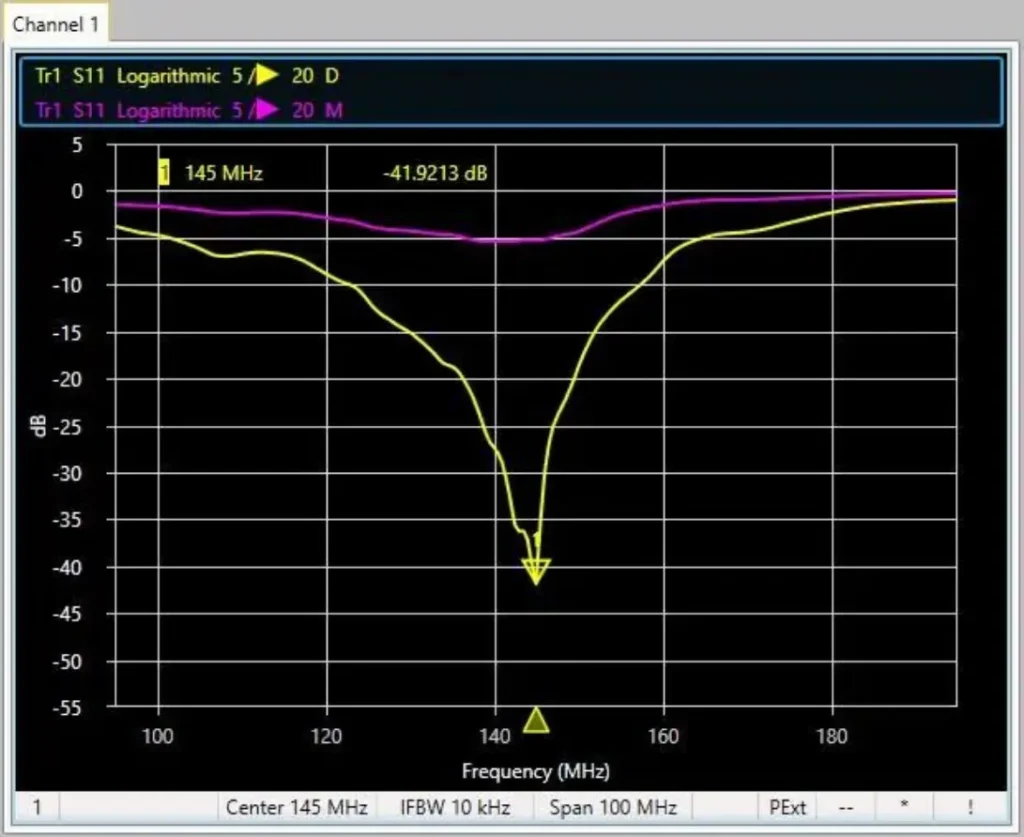
Task: Click the 100 tick label on frequency axis
Action: (x=157, y=736)
